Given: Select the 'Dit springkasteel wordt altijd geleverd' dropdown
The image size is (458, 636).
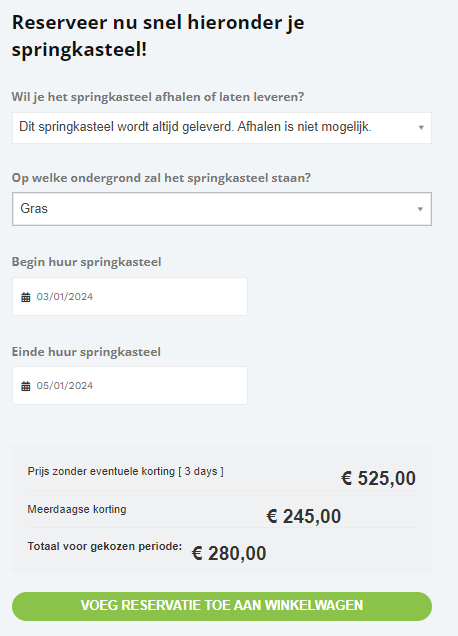Looking at the screenshot, I should coord(222,128).
